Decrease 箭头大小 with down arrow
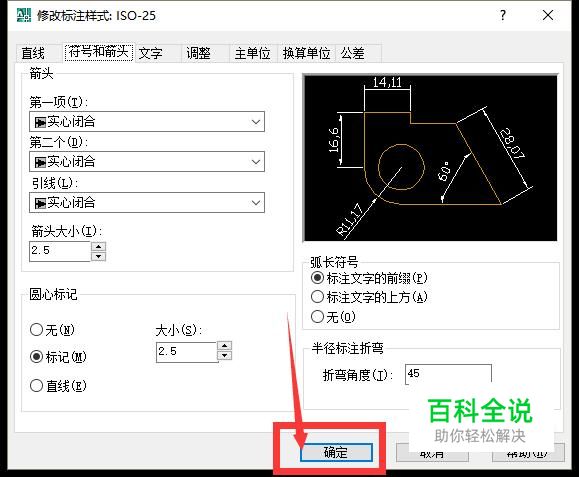579x477 pixels. [x=99, y=256]
